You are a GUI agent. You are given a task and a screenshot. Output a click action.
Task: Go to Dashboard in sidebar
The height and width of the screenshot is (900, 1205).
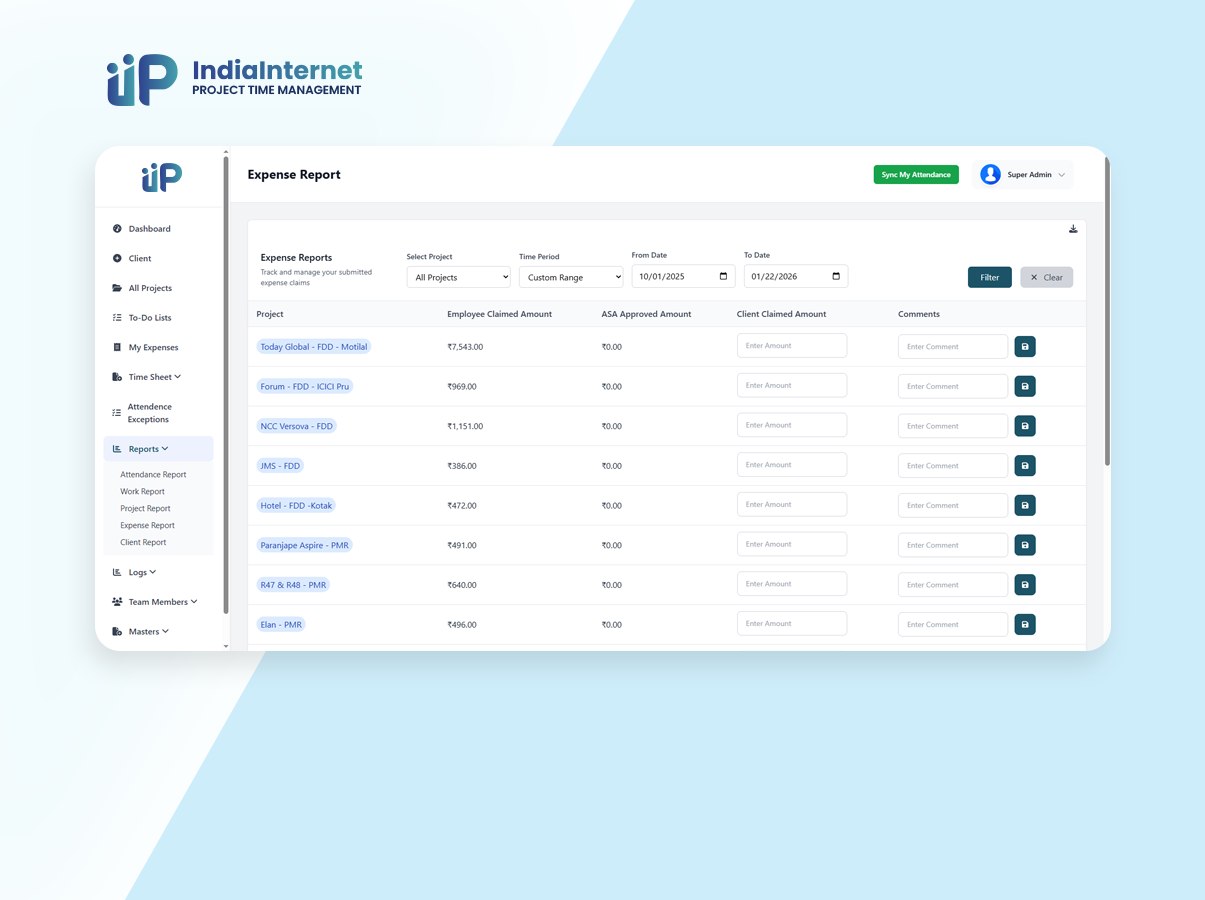tap(149, 229)
